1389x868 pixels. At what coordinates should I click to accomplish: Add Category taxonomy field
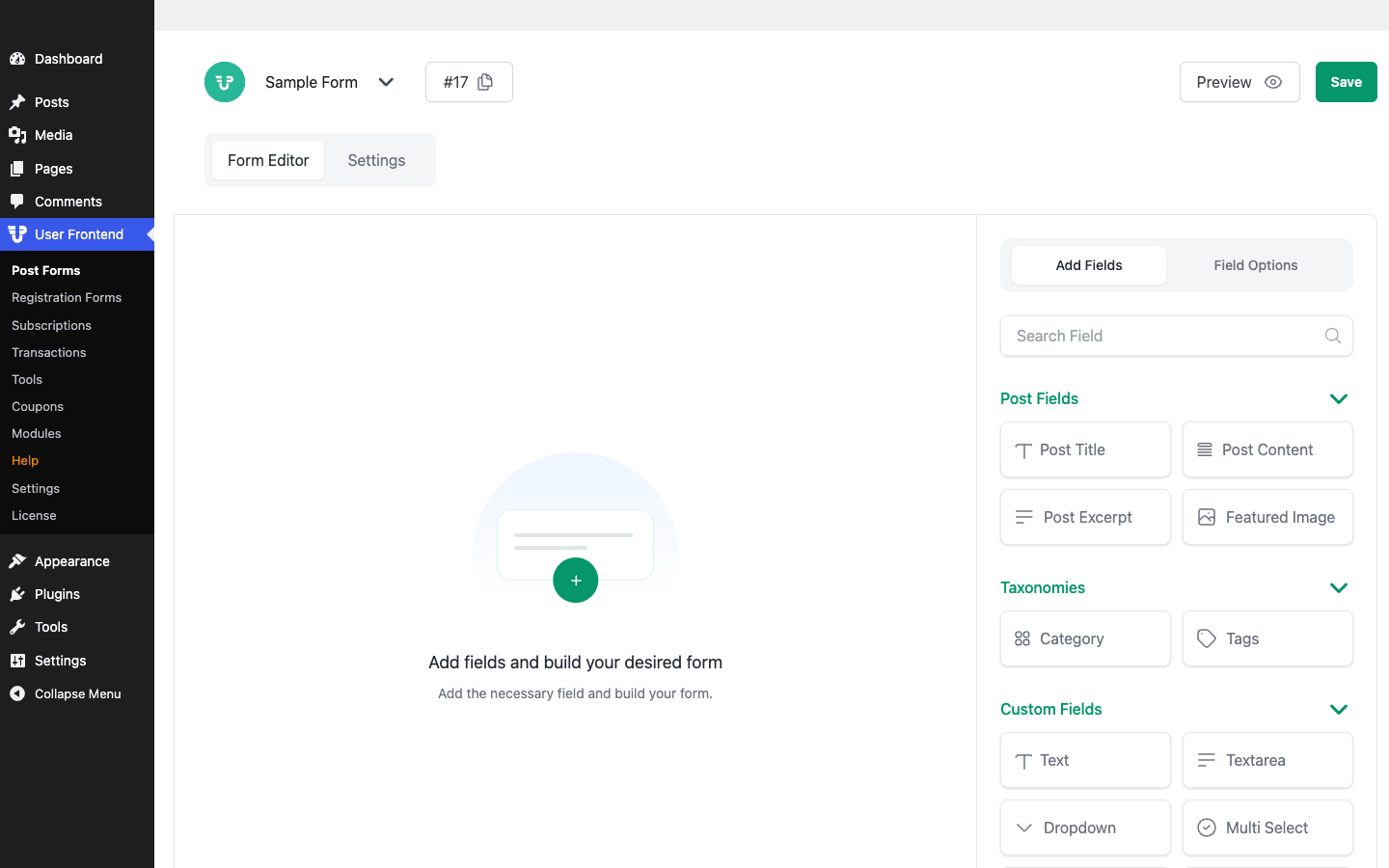pos(1085,638)
